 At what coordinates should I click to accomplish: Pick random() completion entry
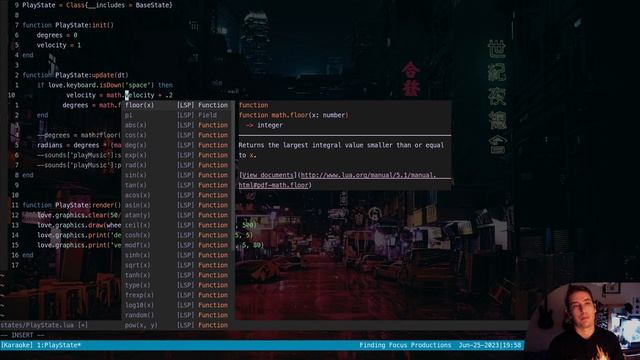178,315
